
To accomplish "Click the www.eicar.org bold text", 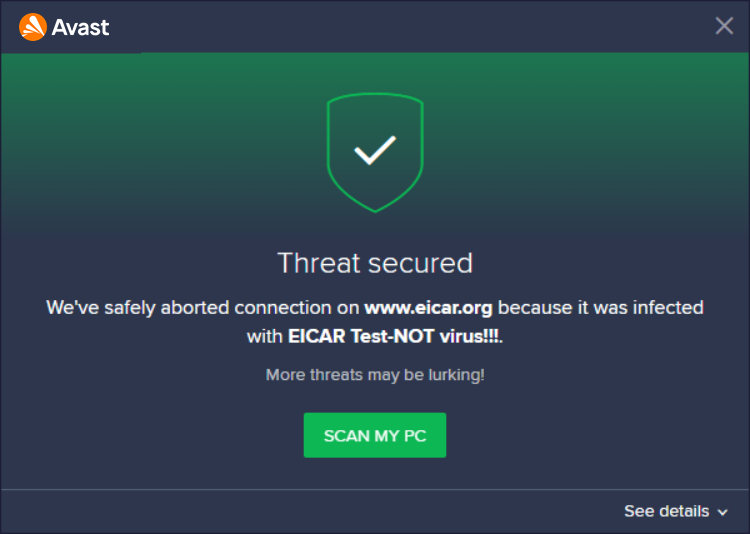I will 428,307.
